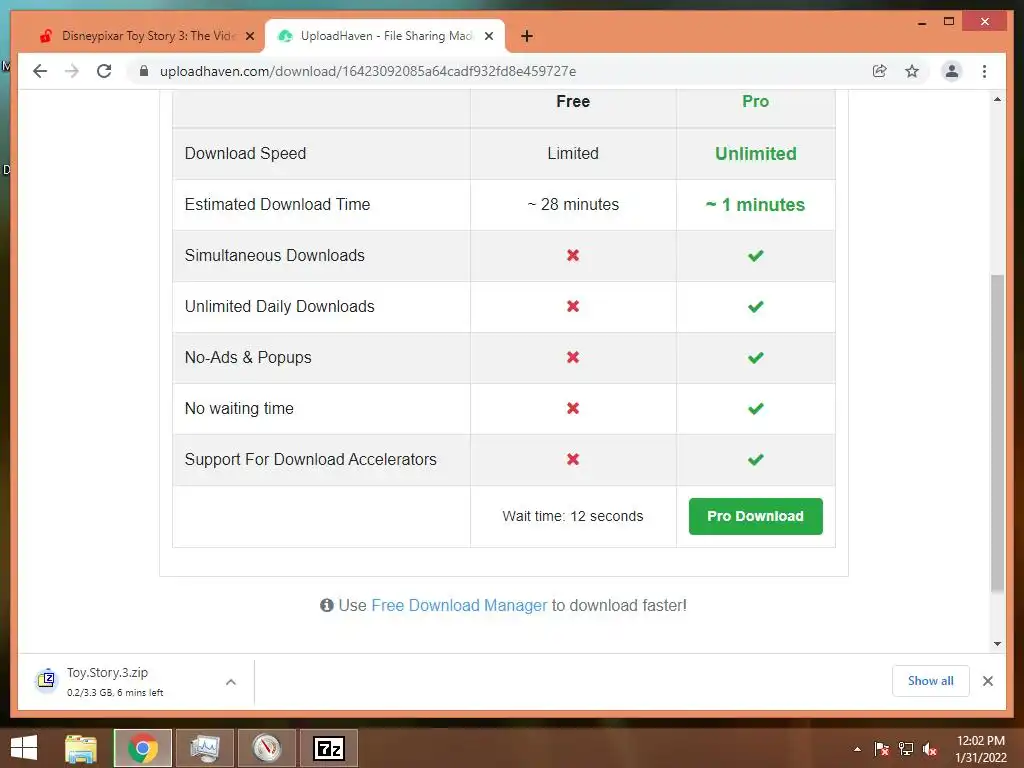This screenshot has height=768, width=1024.
Task: Click the Wait time: 12 seconds text
Action: coord(573,516)
